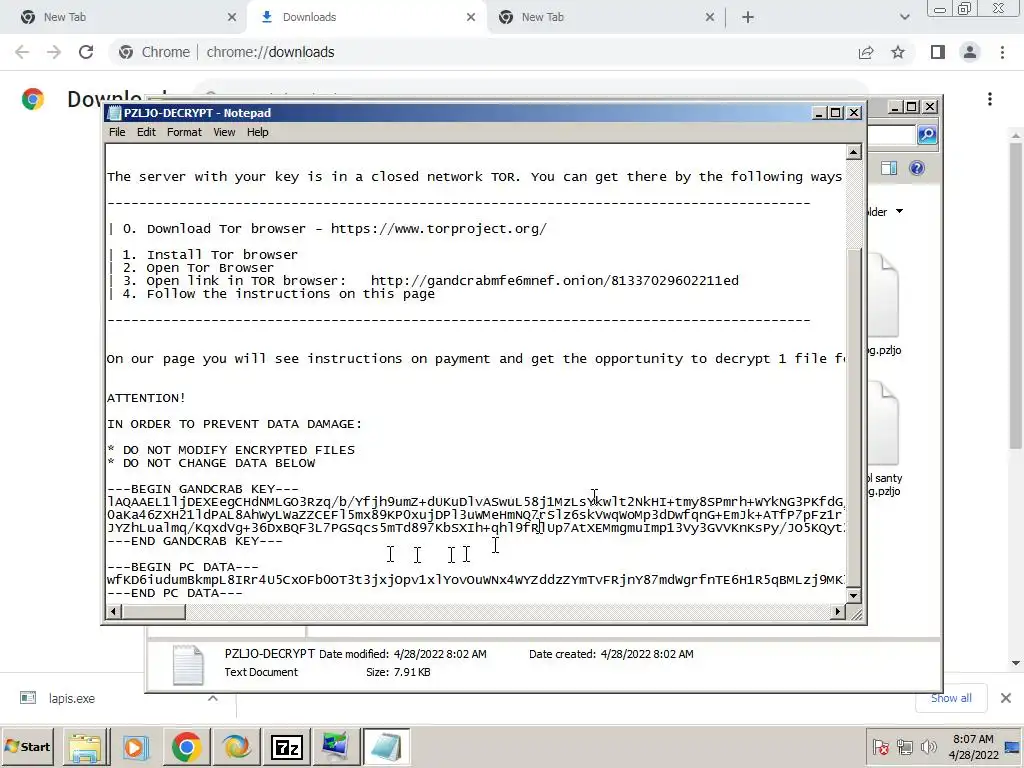Toggle Chrome side panel icon
1024x768 pixels.
(x=938, y=52)
